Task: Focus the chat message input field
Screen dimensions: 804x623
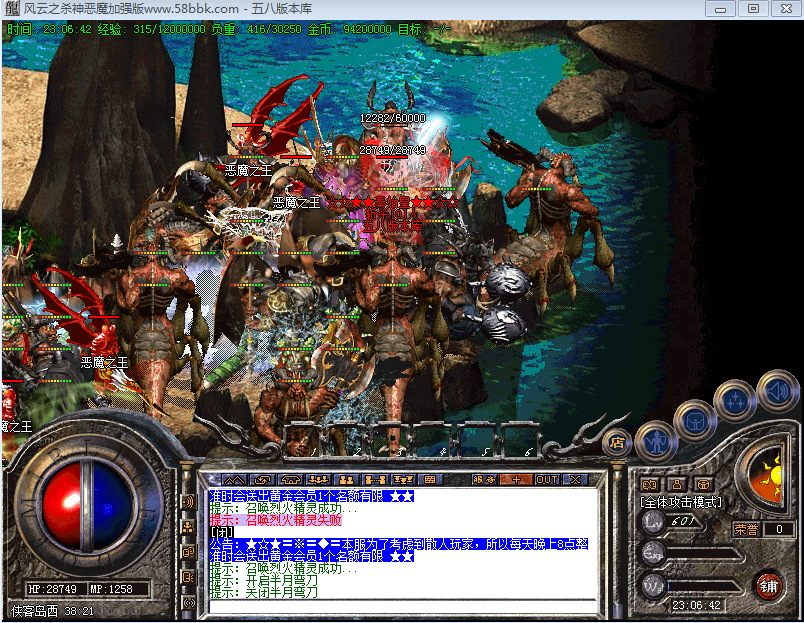Action: [x=404, y=606]
